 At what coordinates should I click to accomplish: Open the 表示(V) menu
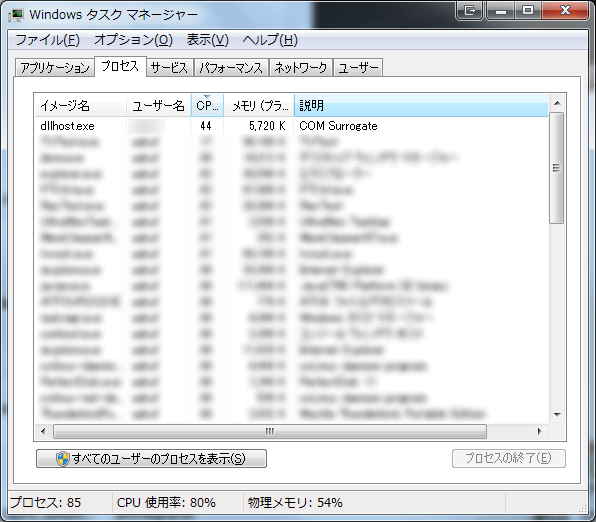pos(208,40)
